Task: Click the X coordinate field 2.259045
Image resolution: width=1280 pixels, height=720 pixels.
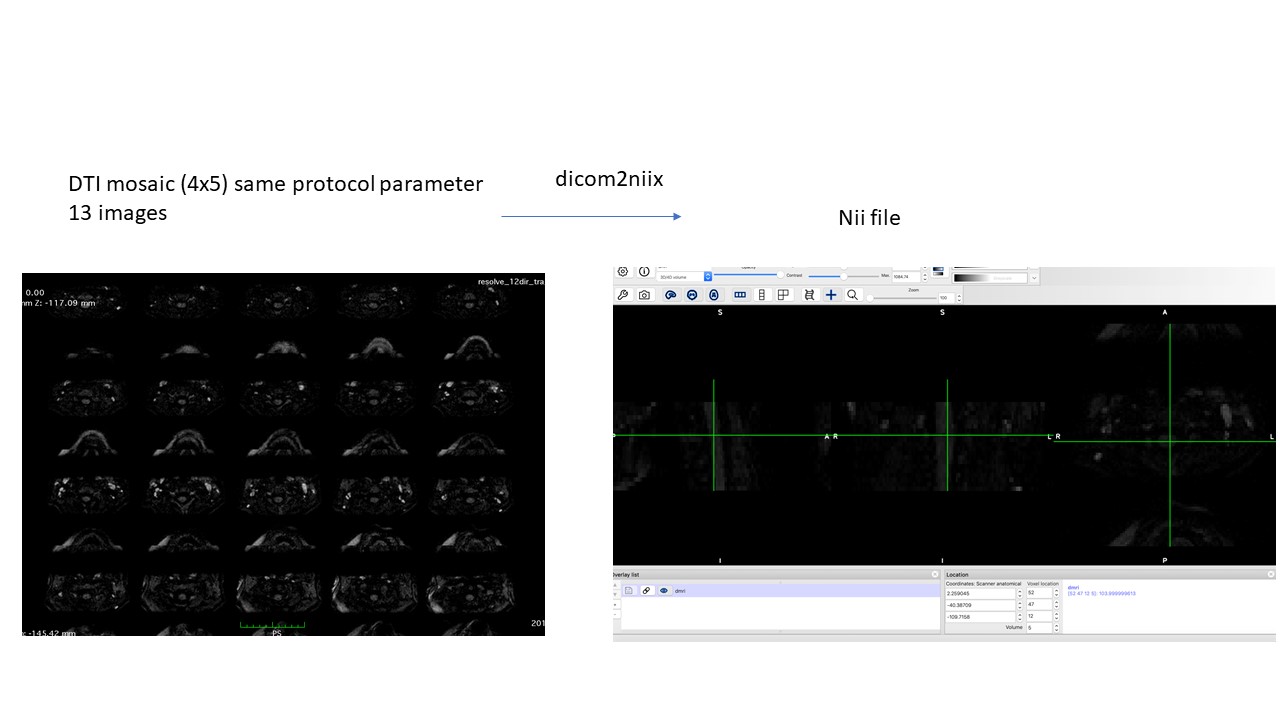Action: (x=980, y=593)
